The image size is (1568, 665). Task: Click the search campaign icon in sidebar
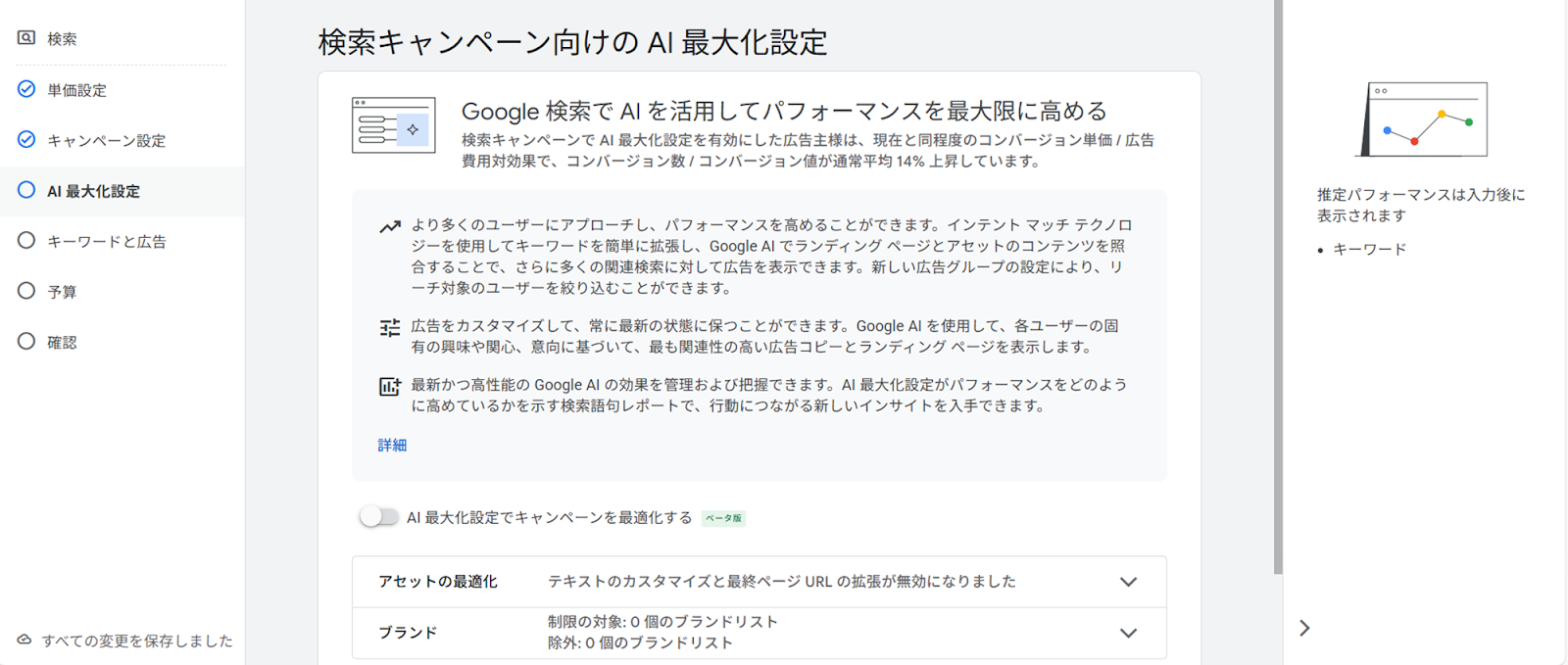coord(26,38)
